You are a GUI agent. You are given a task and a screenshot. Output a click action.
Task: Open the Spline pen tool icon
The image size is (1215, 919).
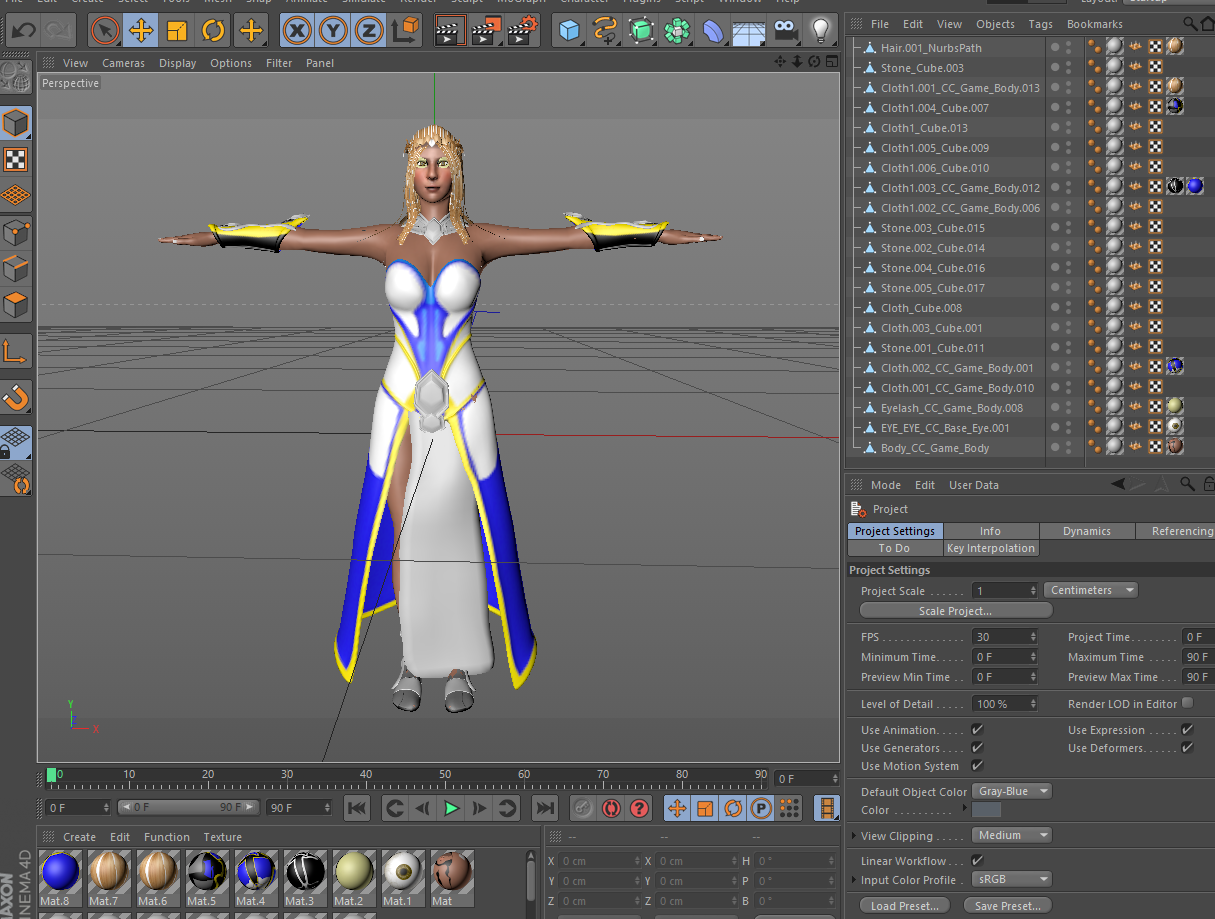605,31
